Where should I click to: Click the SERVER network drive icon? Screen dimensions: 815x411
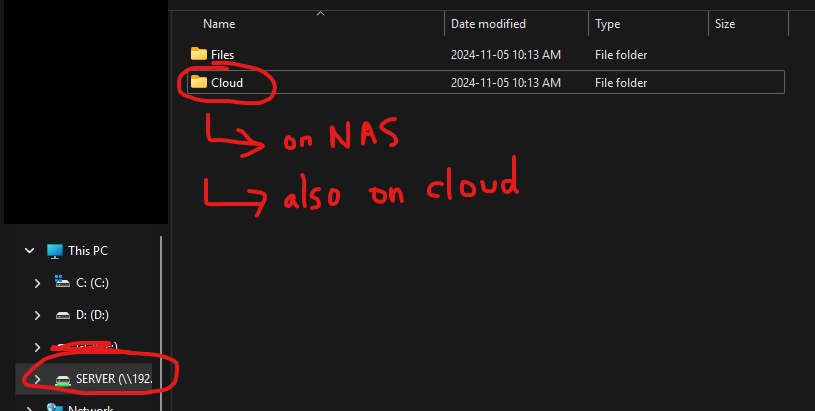point(62,380)
